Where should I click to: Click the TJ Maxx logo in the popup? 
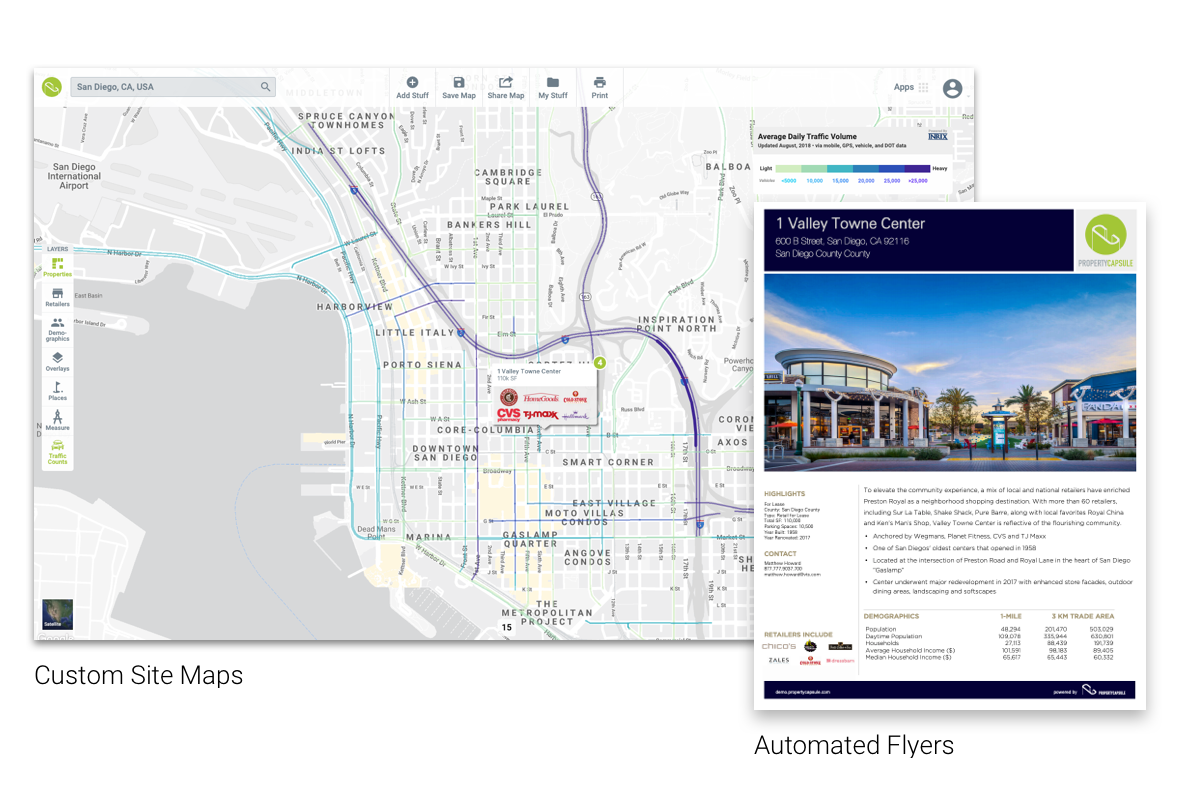tap(540, 414)
